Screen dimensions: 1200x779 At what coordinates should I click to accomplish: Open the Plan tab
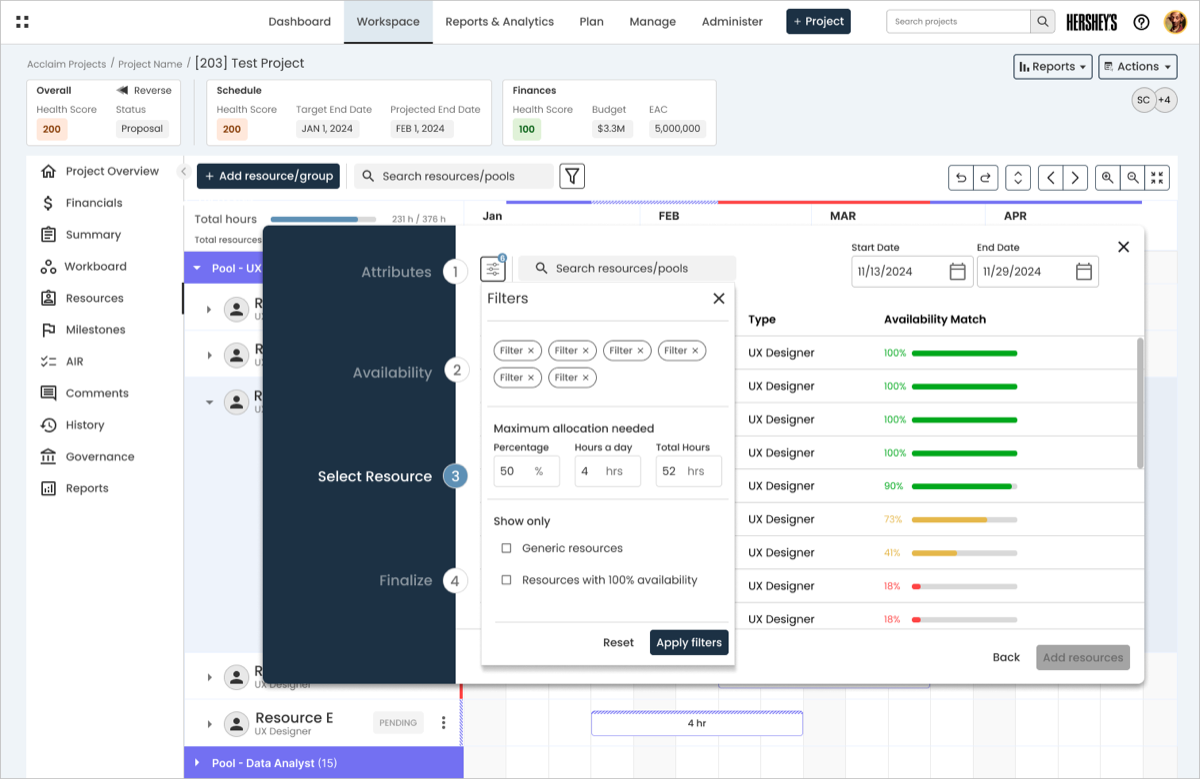[591, 21]
